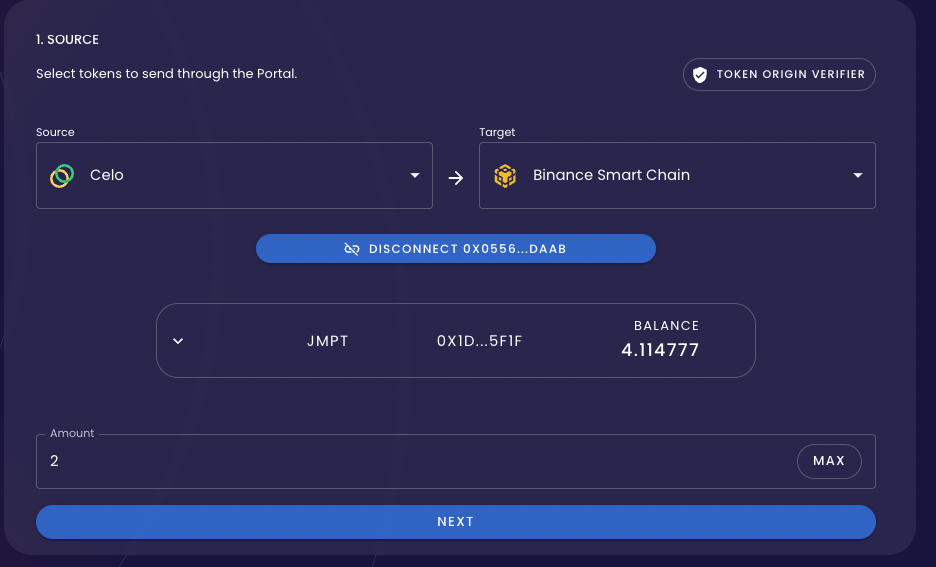The height and width of the screenshot is (567, 936).
Task: Click the 1. SOURCE step heading
Action: coord(67,39)
